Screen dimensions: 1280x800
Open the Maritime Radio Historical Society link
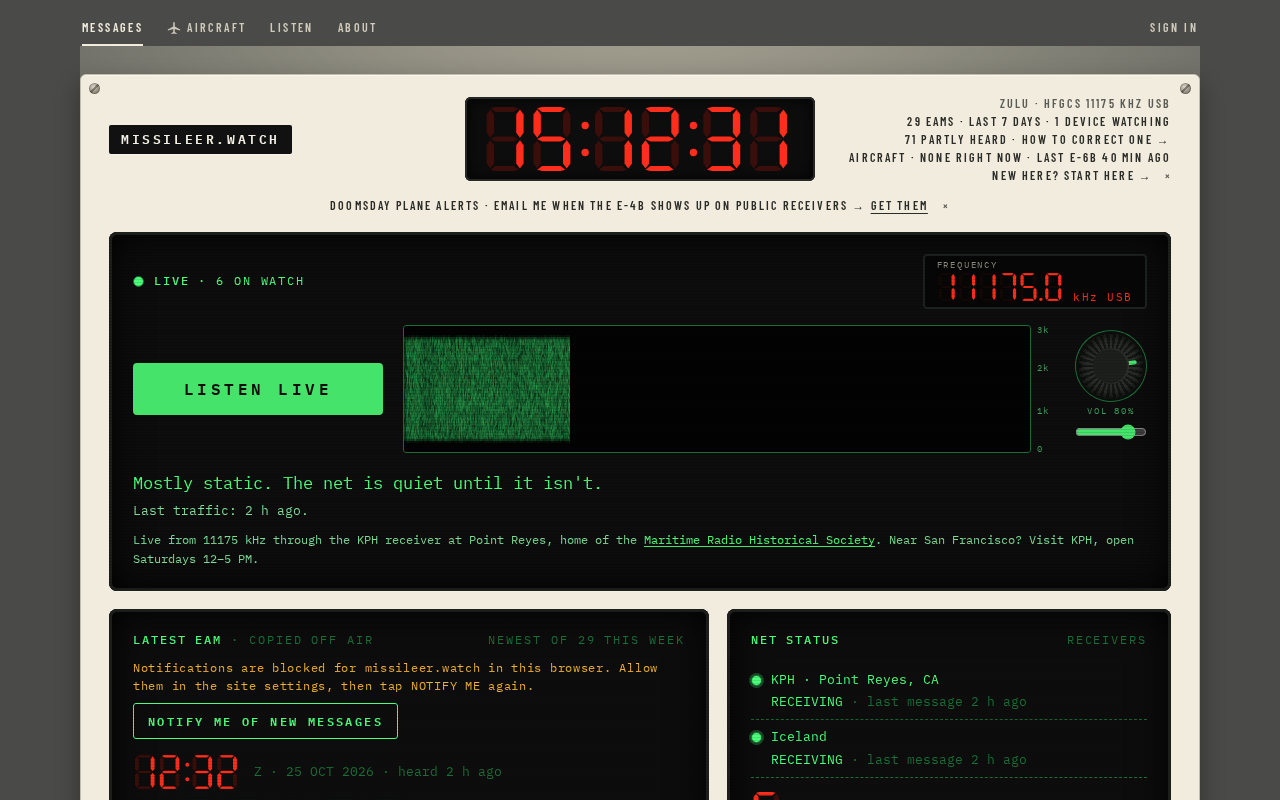pos(759,540)
